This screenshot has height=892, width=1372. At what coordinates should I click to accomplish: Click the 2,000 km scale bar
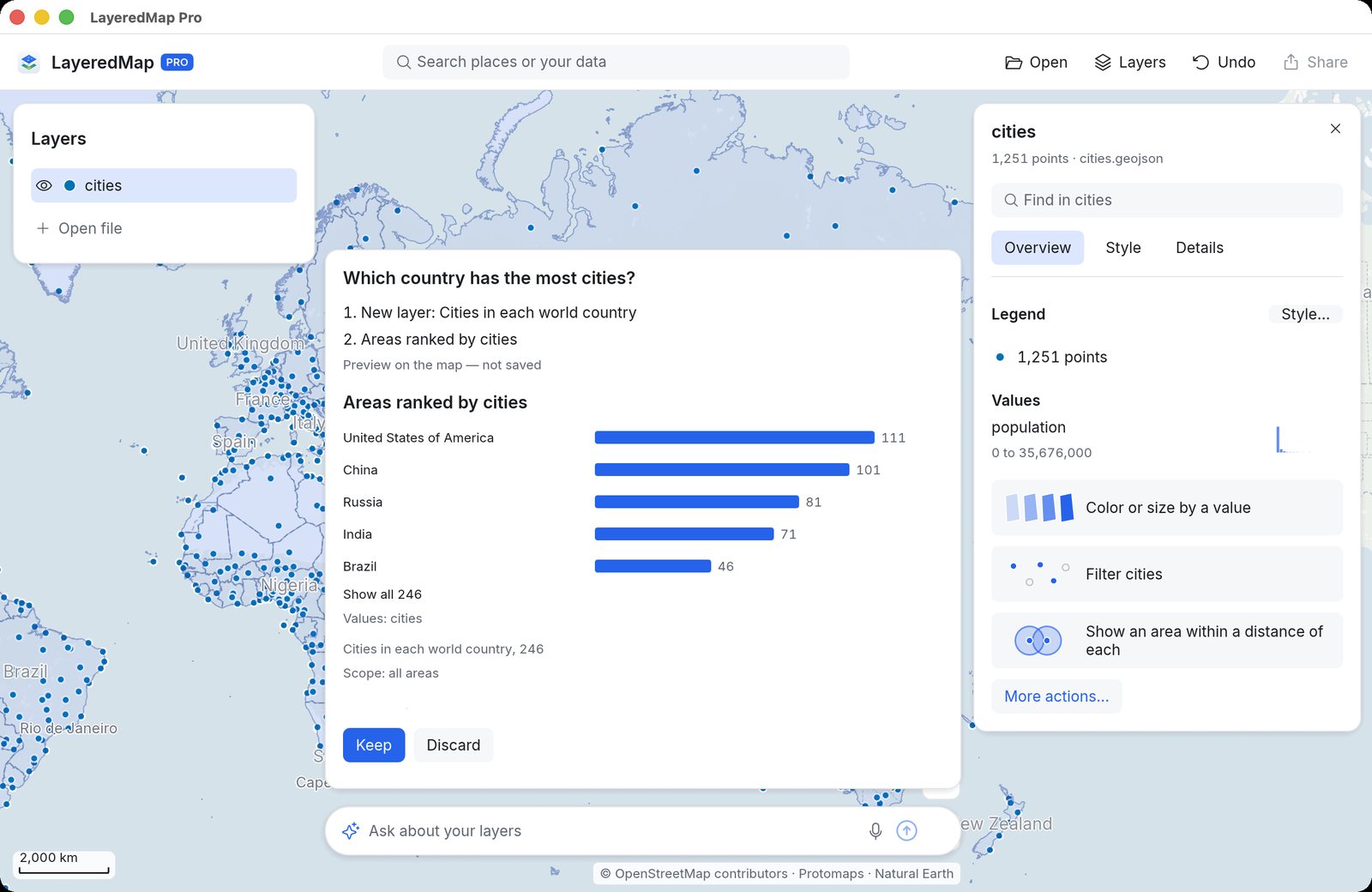click(x=64, y=864)
